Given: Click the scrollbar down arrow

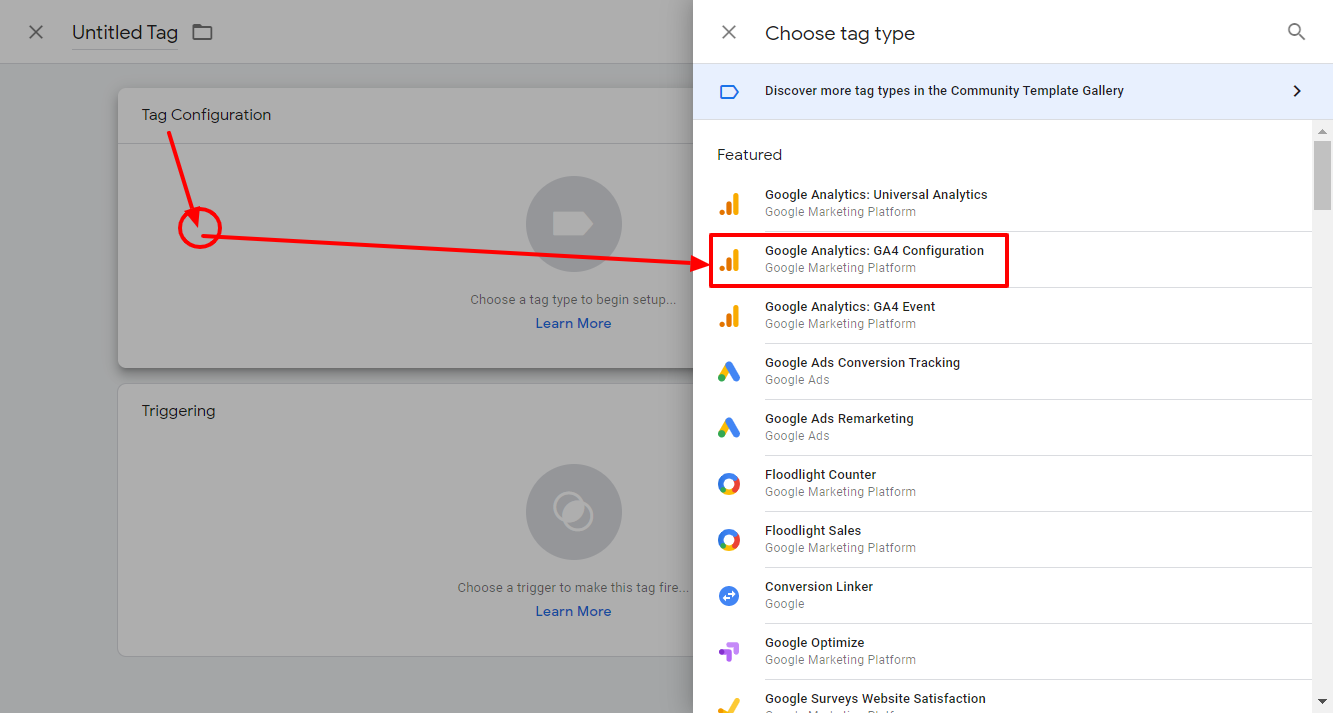Looking at the screenshot, I should click(1322, 701).
